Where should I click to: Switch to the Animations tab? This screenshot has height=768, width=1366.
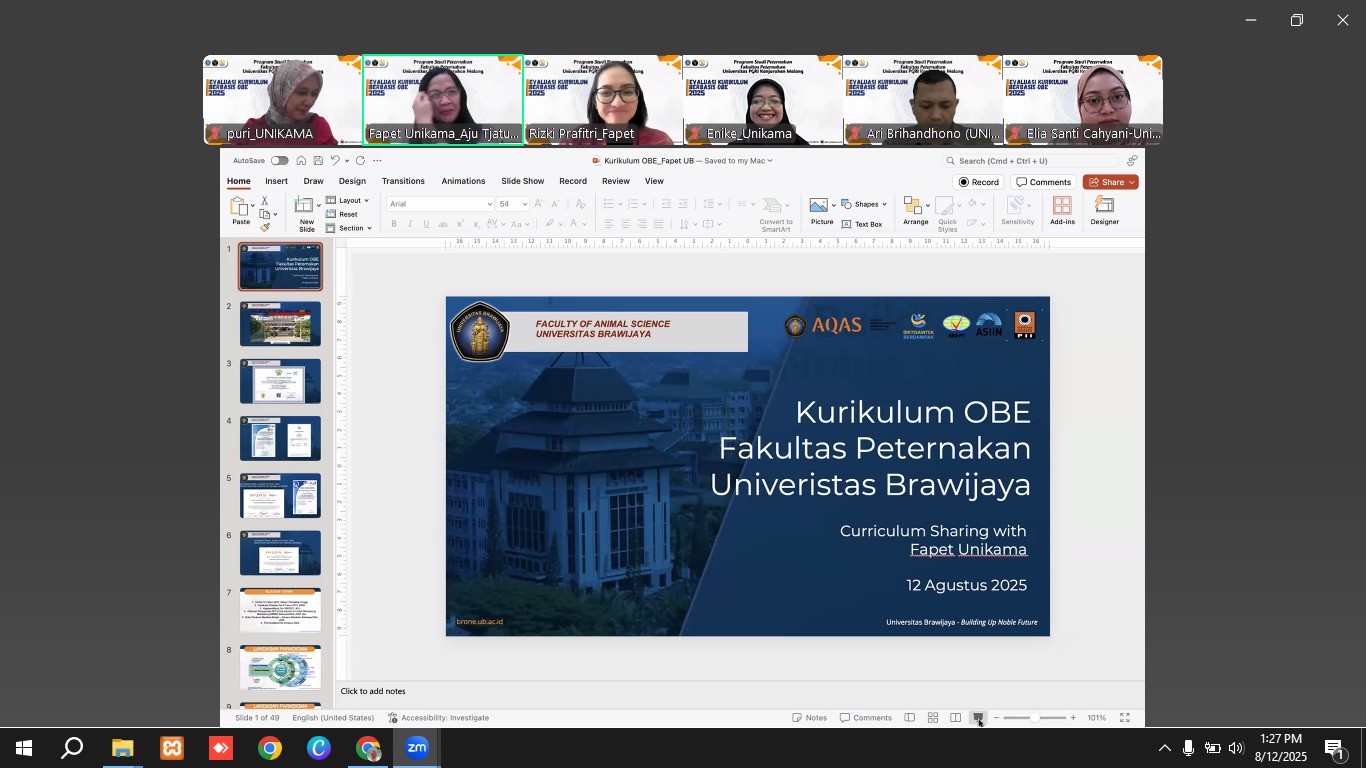click(463, 181)
